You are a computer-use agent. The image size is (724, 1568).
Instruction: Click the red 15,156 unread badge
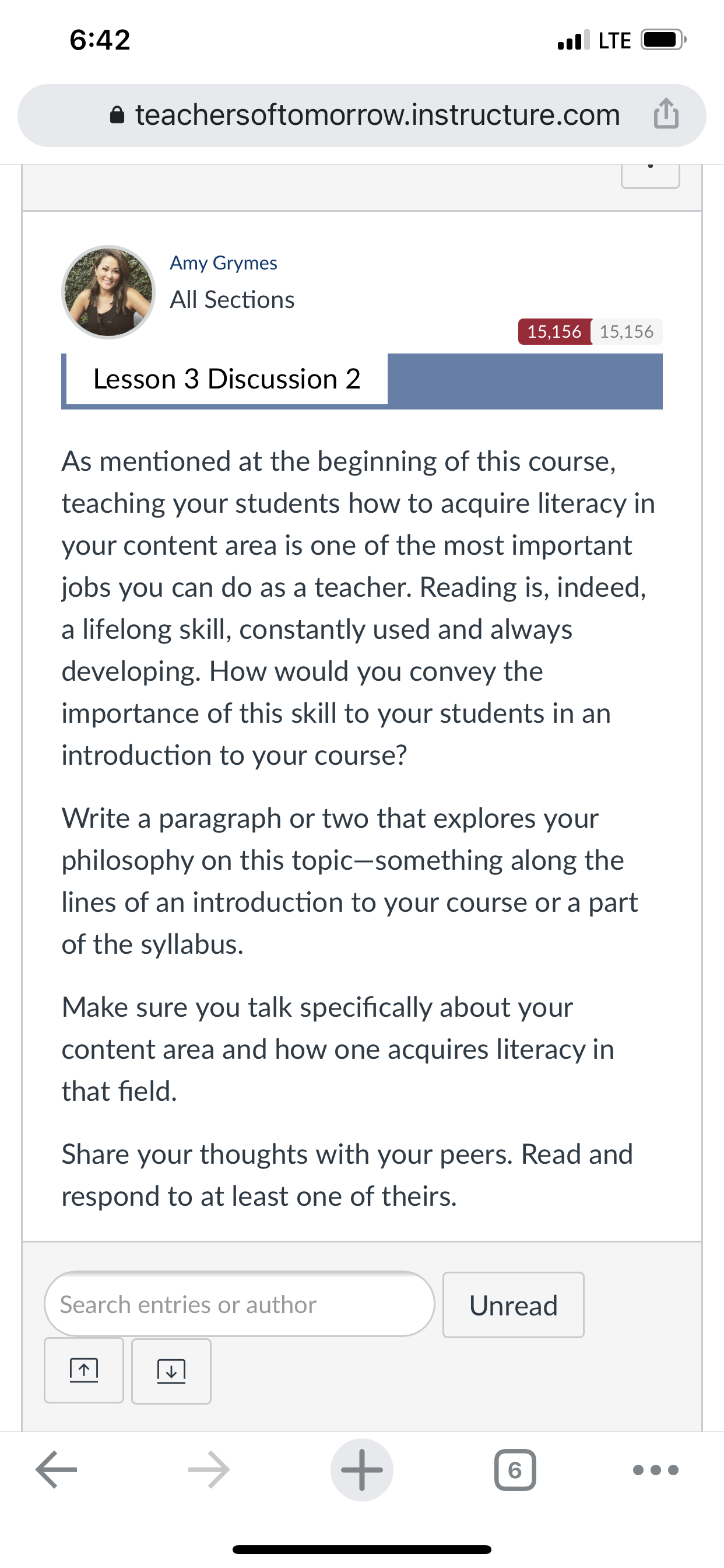pyautogui.click(x=554, y=332)
